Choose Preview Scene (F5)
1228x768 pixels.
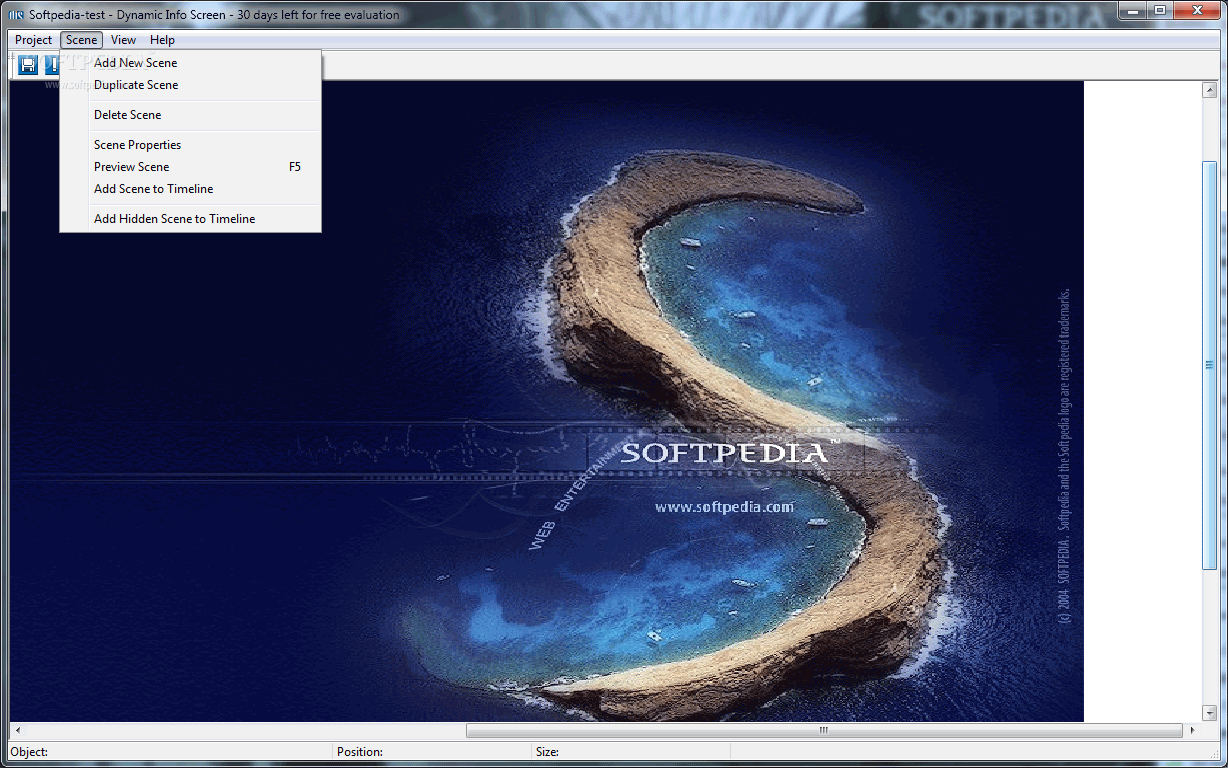[190, 167]
